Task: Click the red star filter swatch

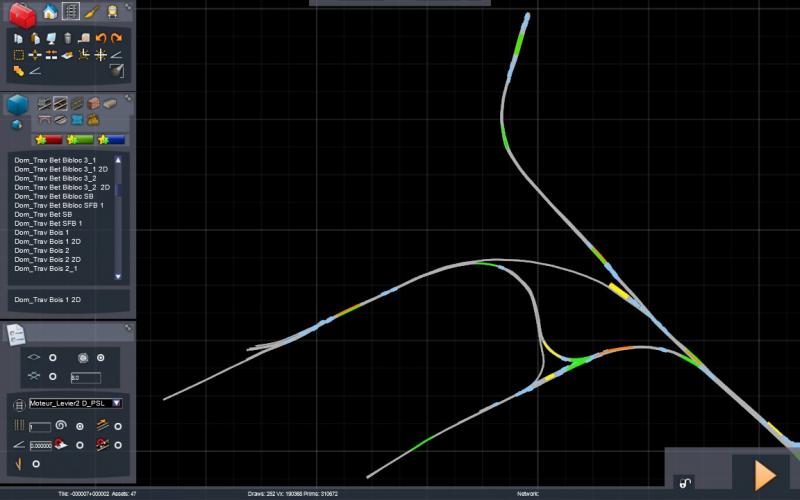Action: pyautogui.click(x=48, y=139)
